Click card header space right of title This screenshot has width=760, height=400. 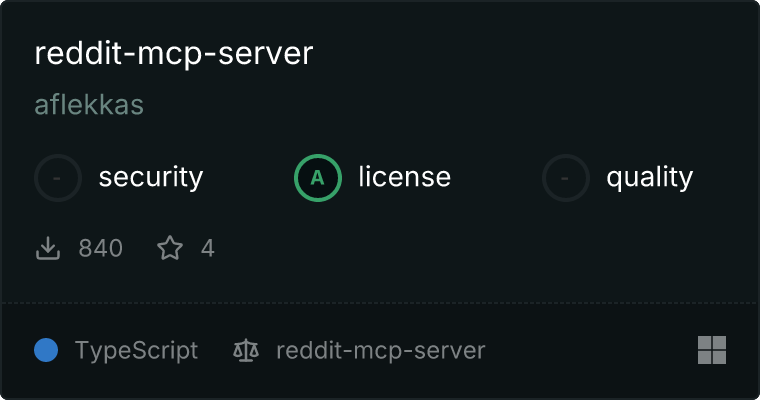(x=533, y=53)
